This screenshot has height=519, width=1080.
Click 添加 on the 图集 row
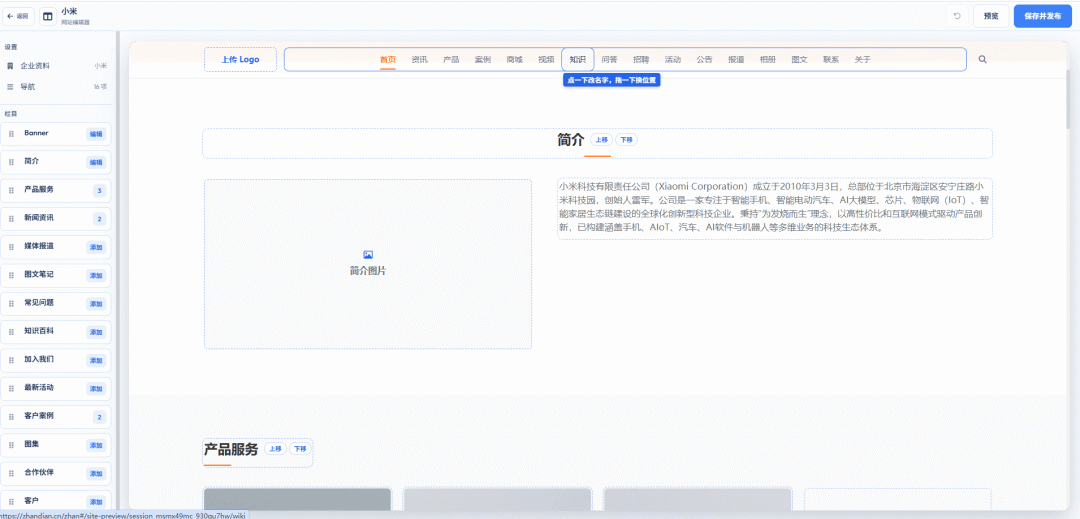coord(95,445)
